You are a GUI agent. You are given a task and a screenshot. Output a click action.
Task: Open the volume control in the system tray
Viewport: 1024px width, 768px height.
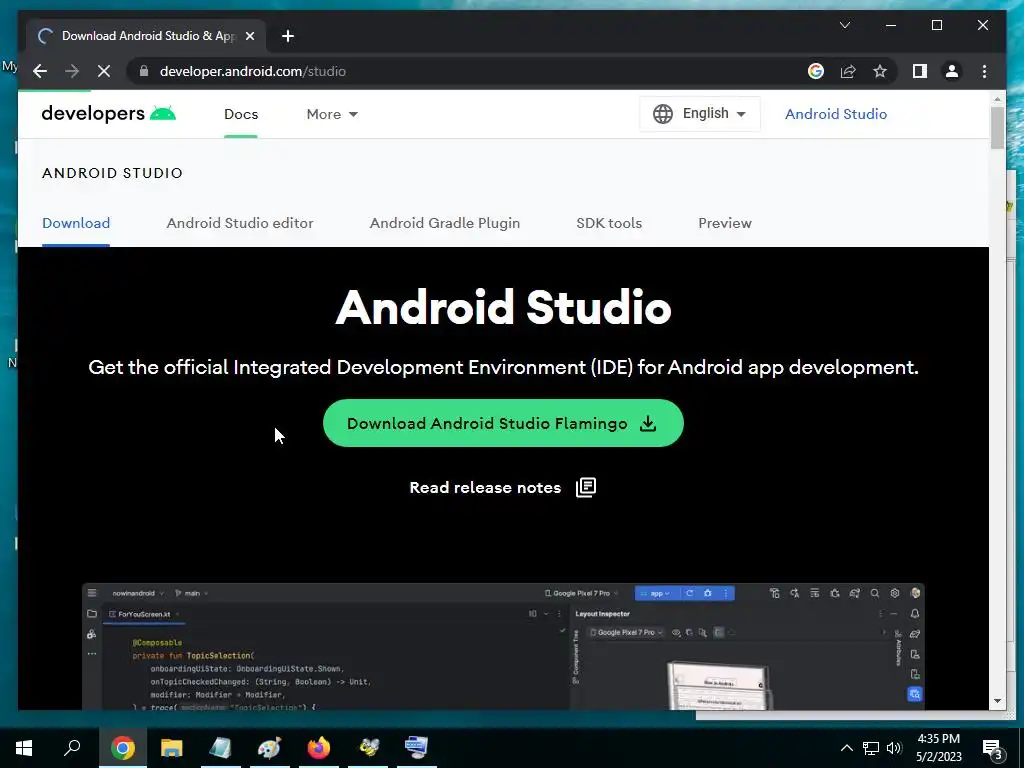click(x=894, y=748)
